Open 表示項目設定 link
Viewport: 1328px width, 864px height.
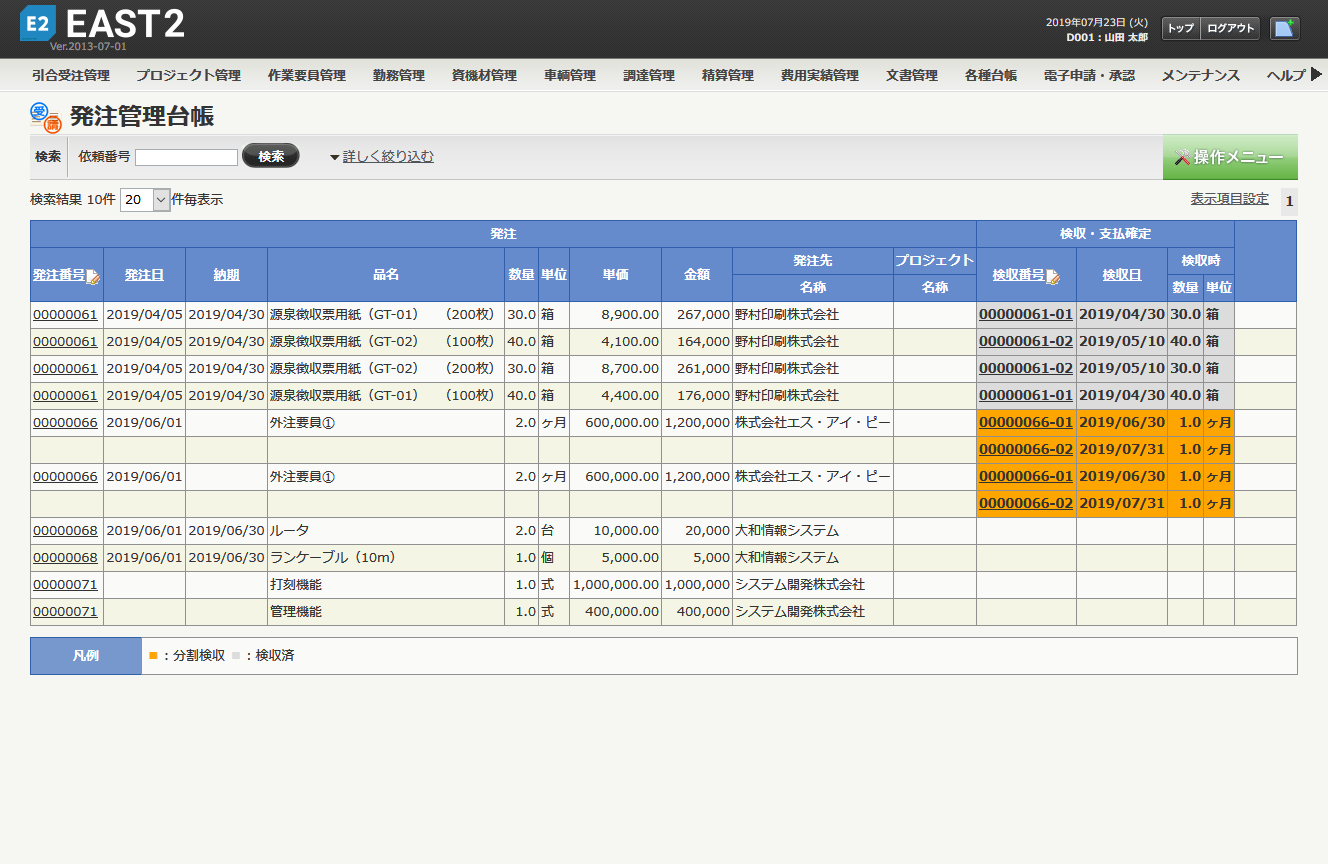coord(1230,199)
